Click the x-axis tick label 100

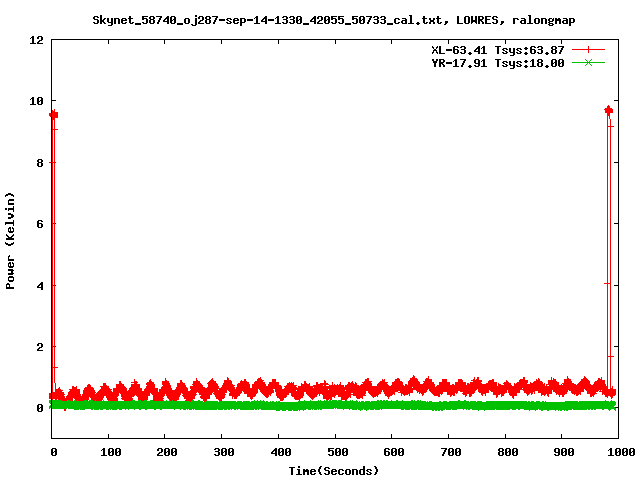[111, 452]
